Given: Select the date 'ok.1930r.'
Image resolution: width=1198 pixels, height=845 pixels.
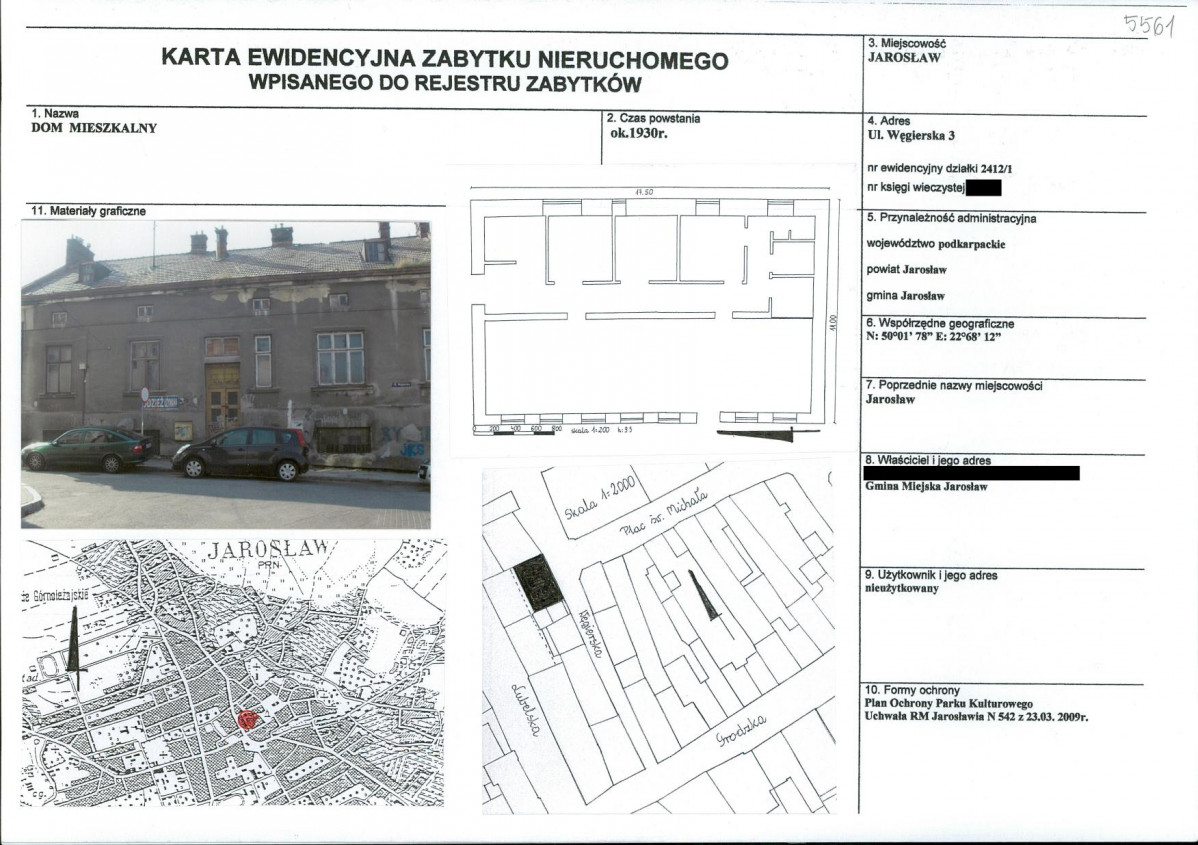Looking at the screenshot, I should tap(639, 133).
